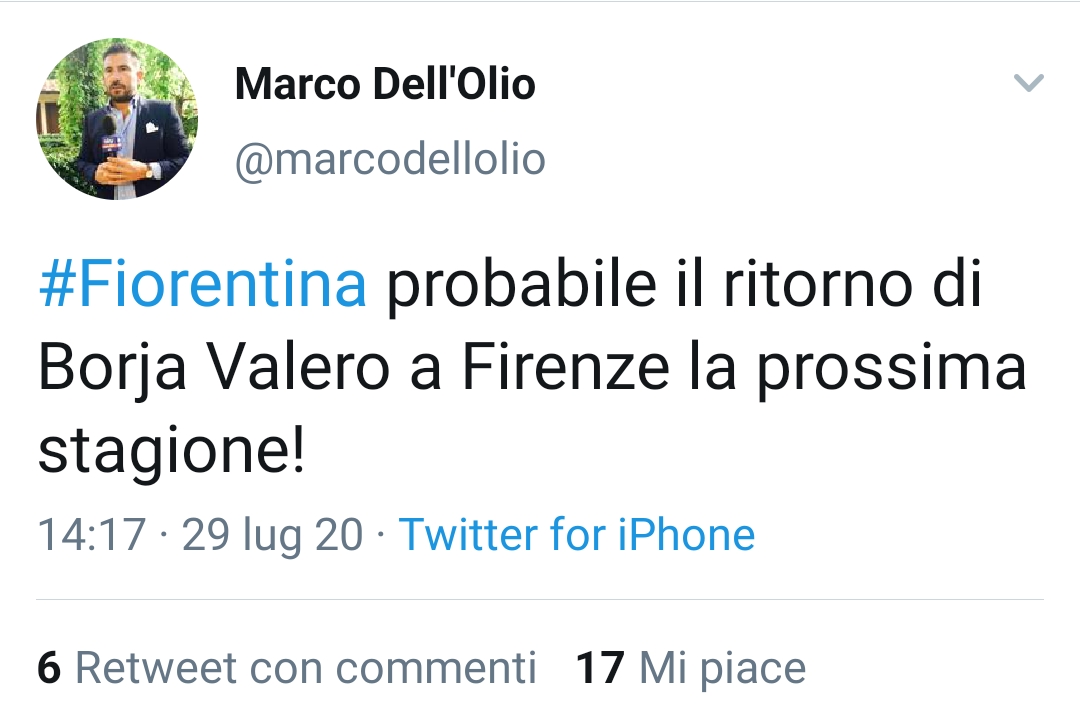
Task: Click the word ritorno in tweet
Action: pos(818,283)
